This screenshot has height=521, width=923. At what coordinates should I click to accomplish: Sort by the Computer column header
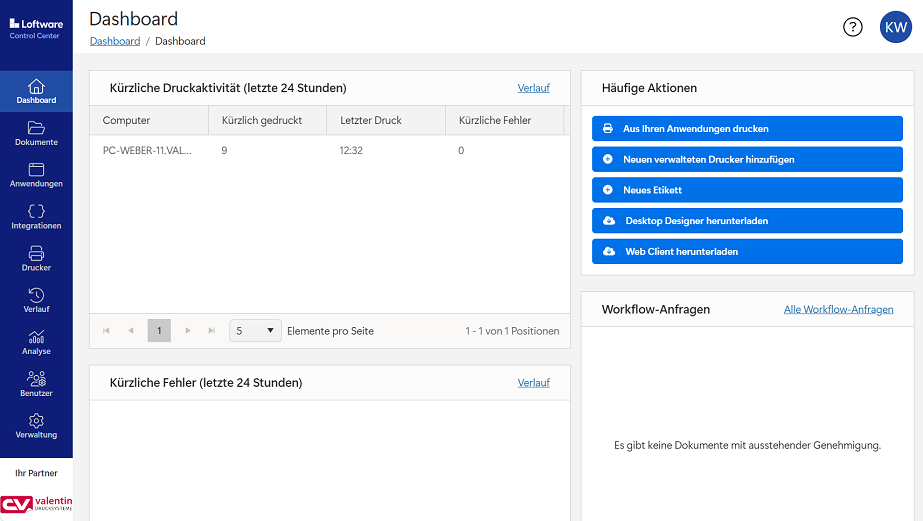pyautogui.click(x=127, y=121)
